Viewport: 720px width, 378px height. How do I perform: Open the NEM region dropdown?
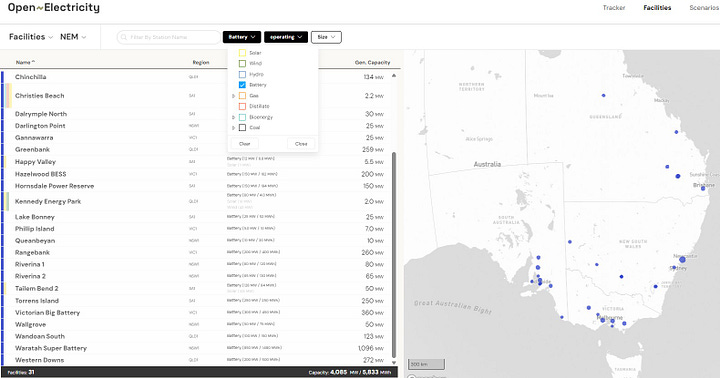[x=73, y=37]
